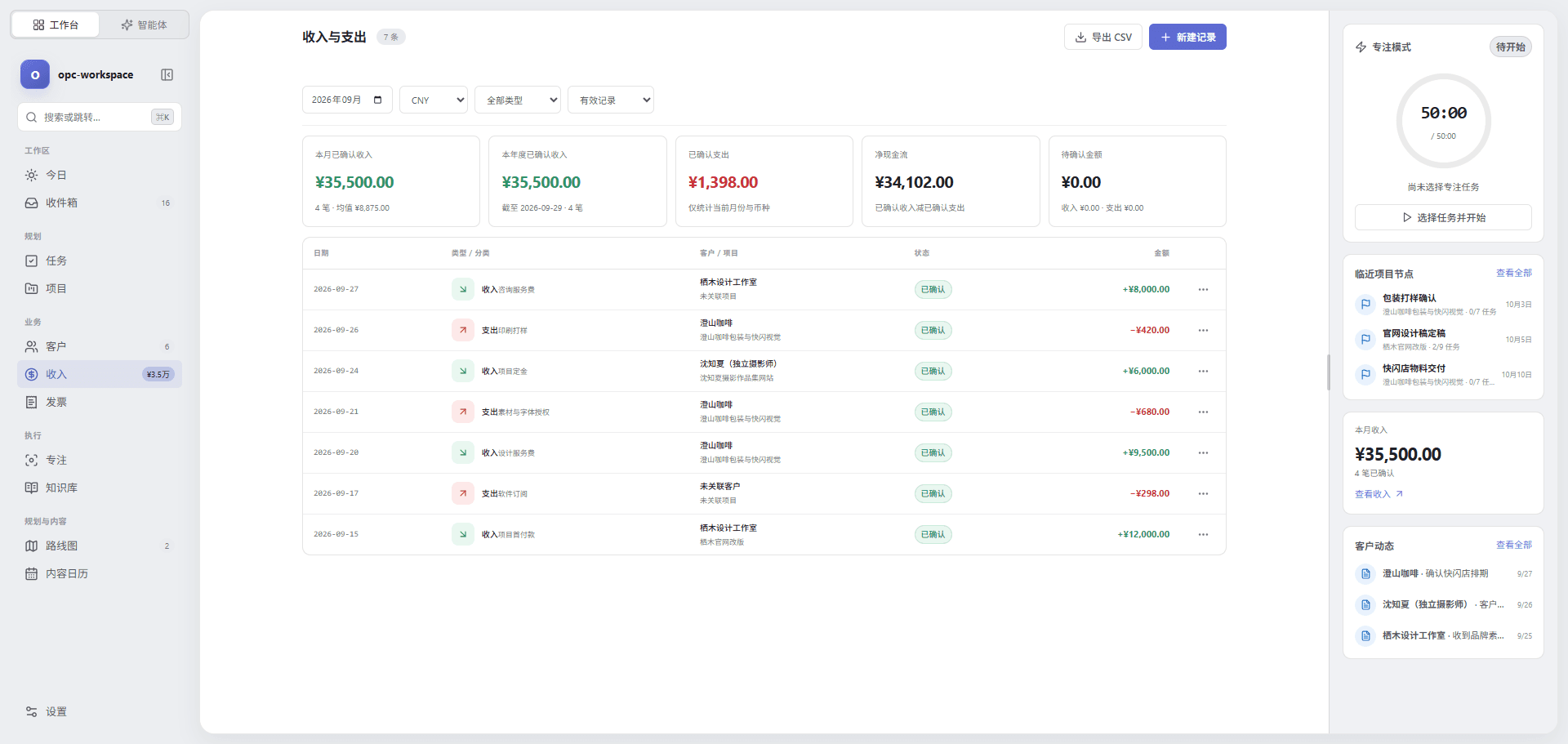Click the lightning icon beside 专注模式
1568x744 pixels.
coord(1361,47)
